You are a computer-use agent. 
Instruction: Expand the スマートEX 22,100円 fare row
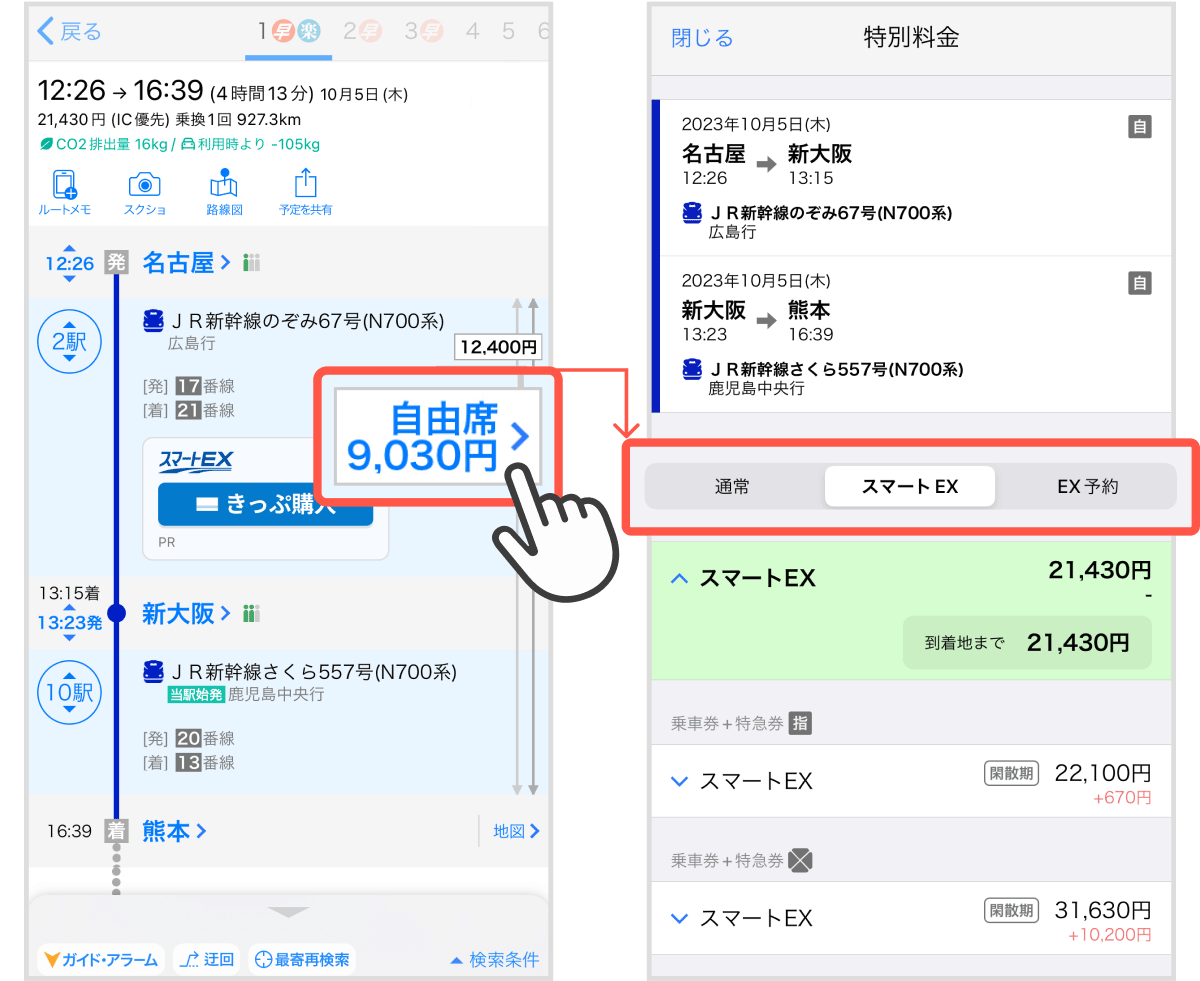pos(679,781)
